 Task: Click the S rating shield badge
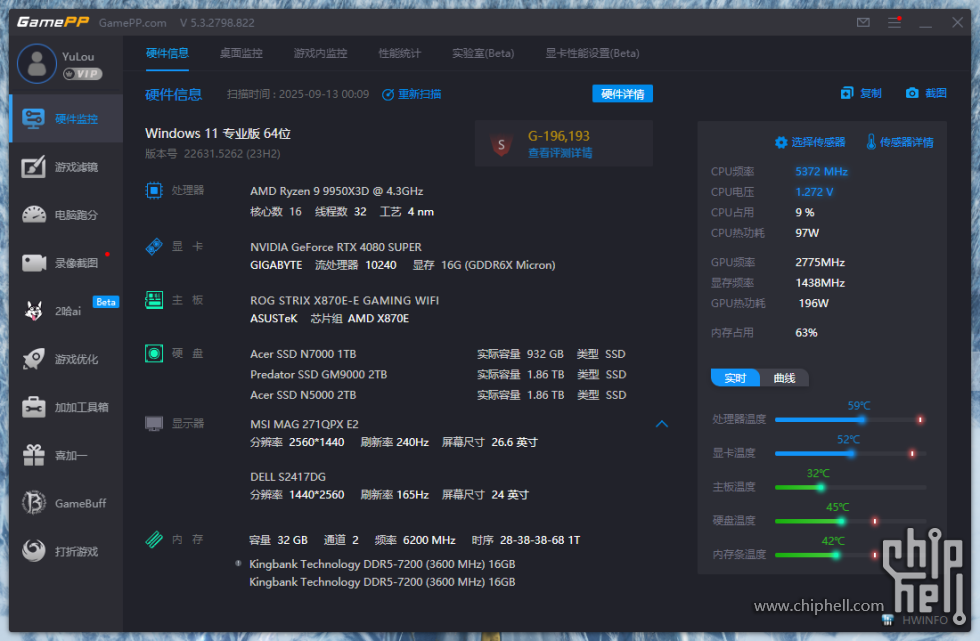click(501, 144)
